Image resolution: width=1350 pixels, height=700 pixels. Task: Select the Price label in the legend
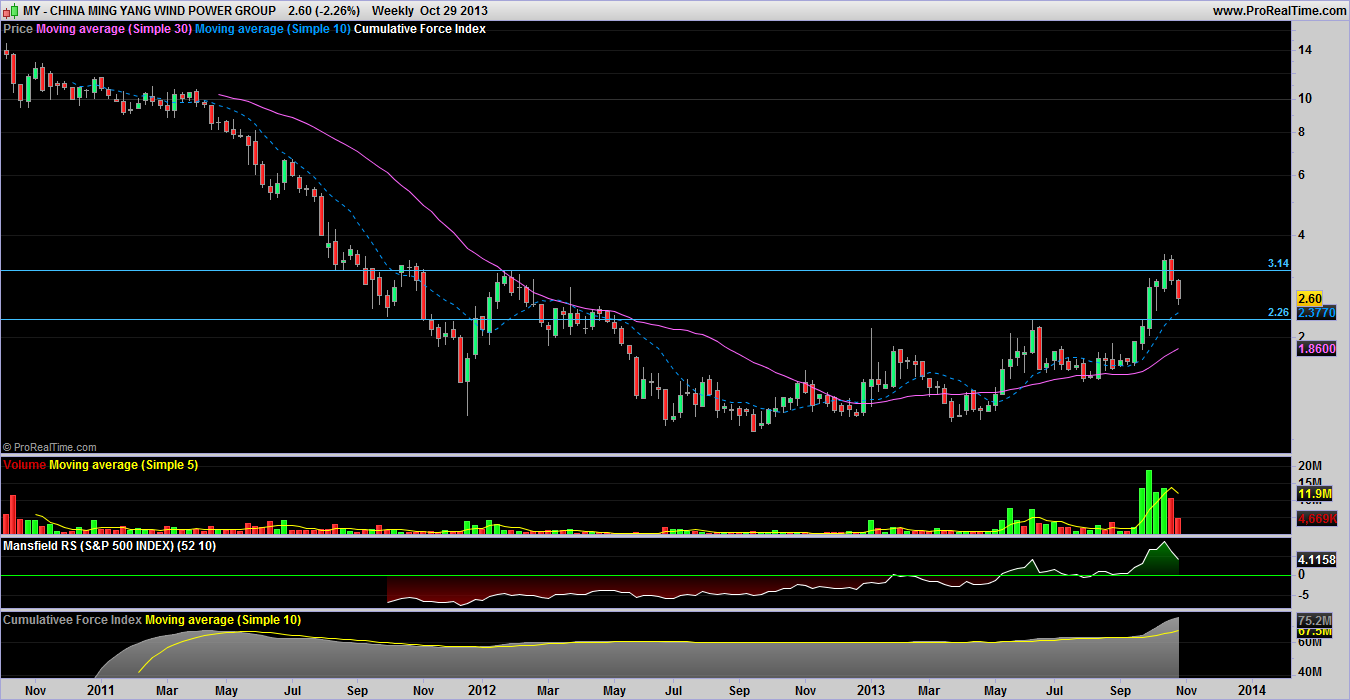tap(18, 29)
